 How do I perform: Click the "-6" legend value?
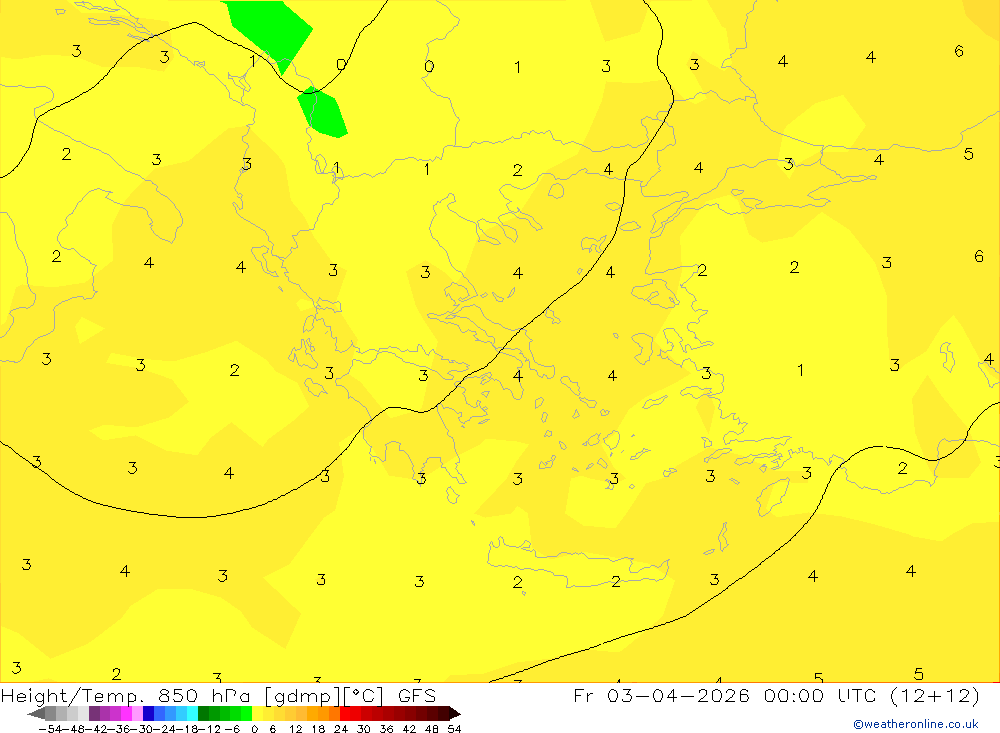tap(232, 729)
